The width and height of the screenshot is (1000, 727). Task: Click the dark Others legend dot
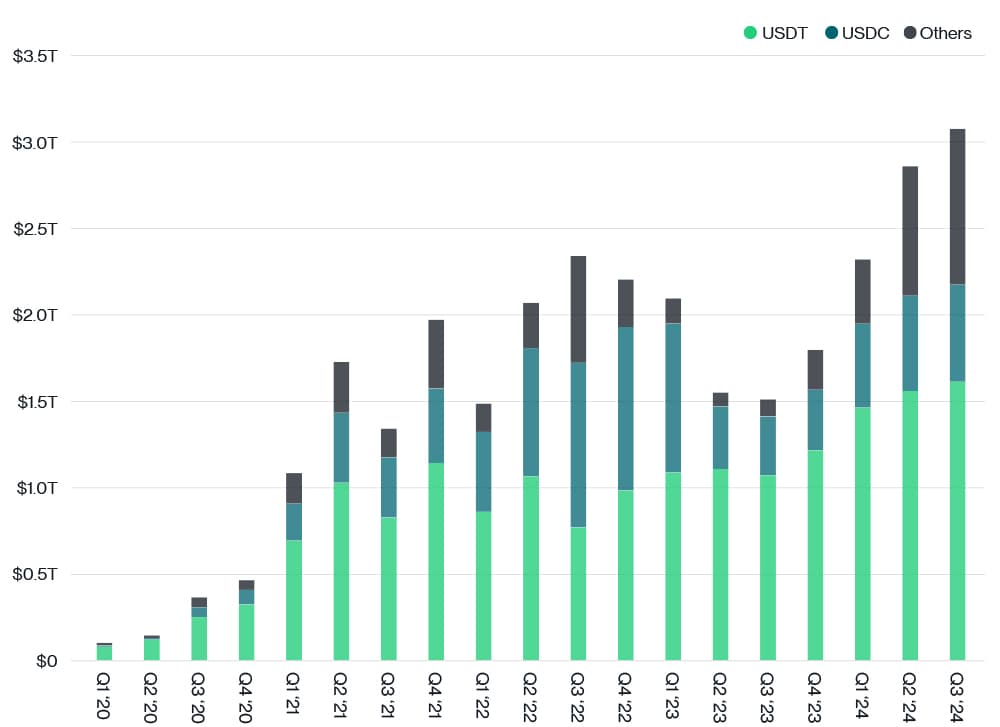click(909, 33)
